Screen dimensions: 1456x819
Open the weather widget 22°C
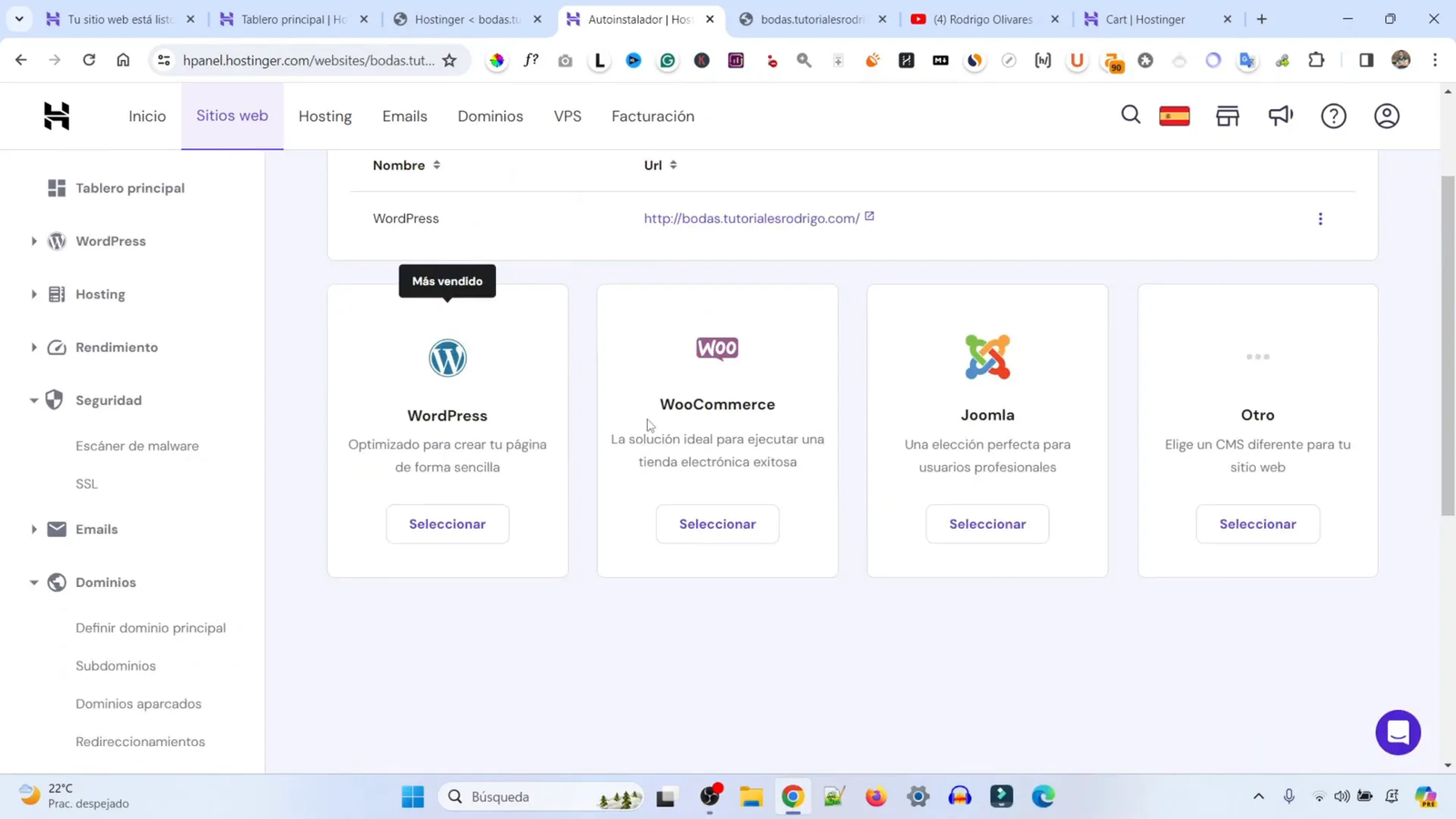tap(75, 796)
